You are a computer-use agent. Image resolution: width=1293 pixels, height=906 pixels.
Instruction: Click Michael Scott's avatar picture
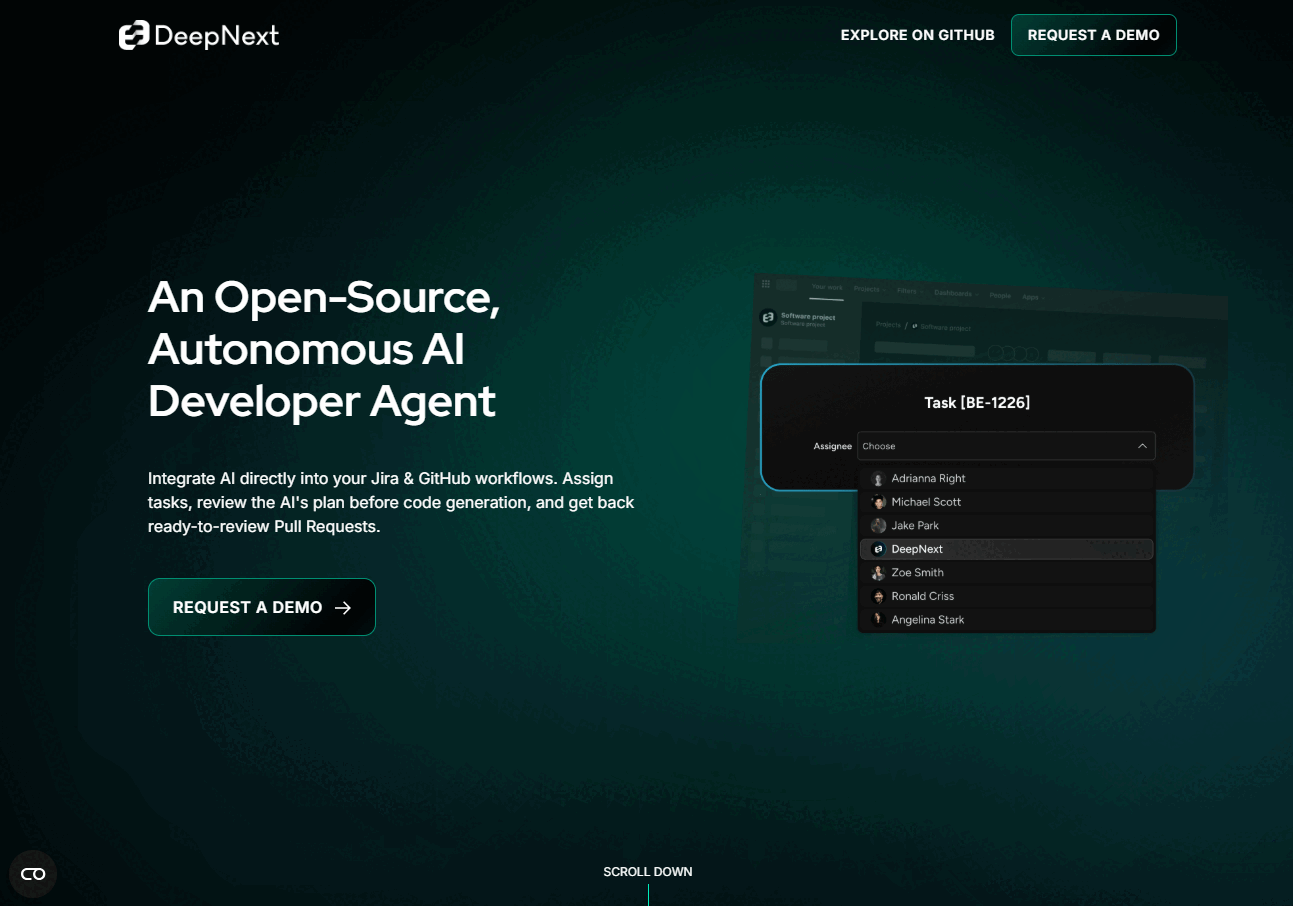click(x=878, y=502)
